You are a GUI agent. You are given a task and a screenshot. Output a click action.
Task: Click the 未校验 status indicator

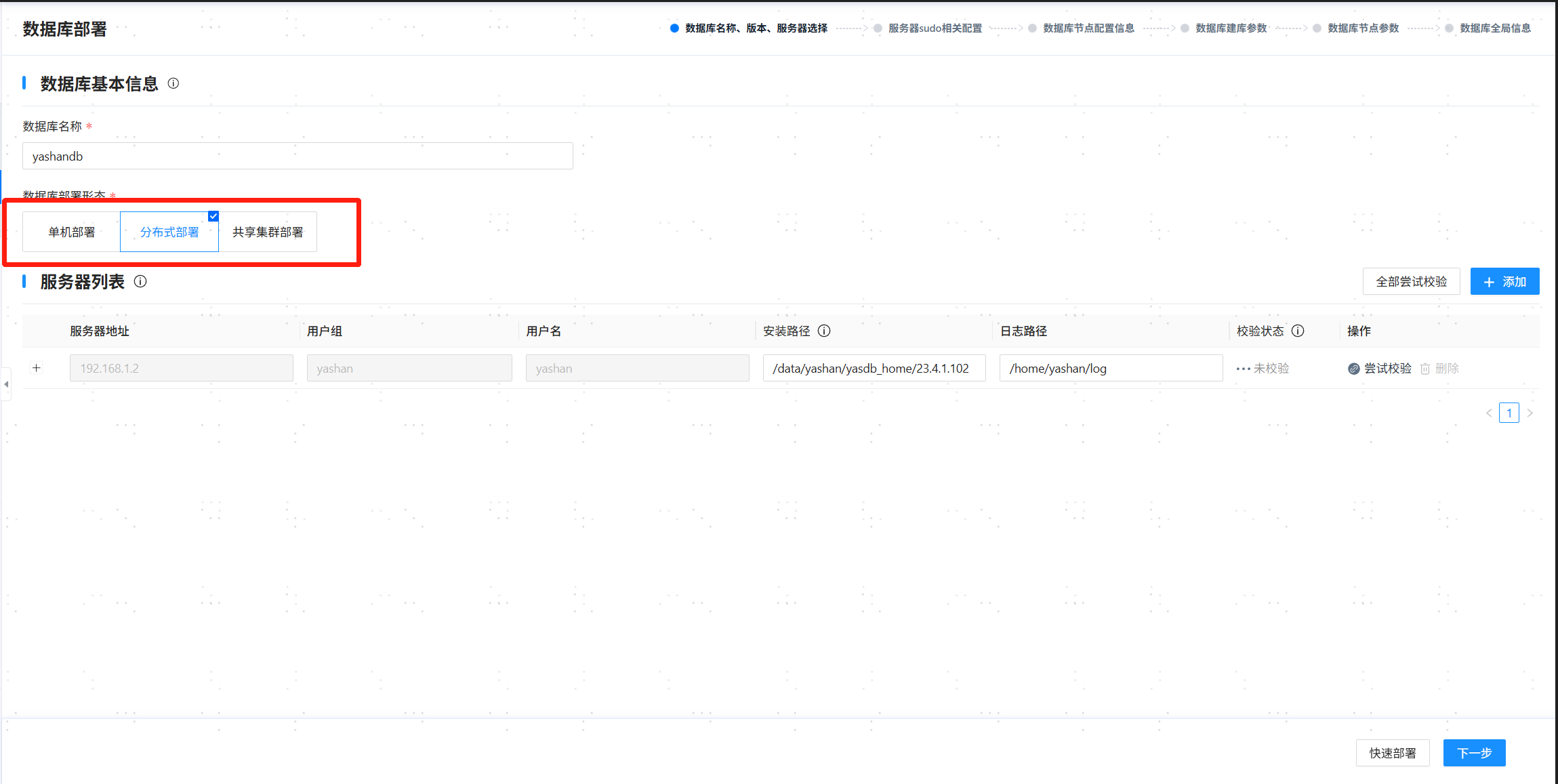pyautogui.click(x=1263, y=369)
